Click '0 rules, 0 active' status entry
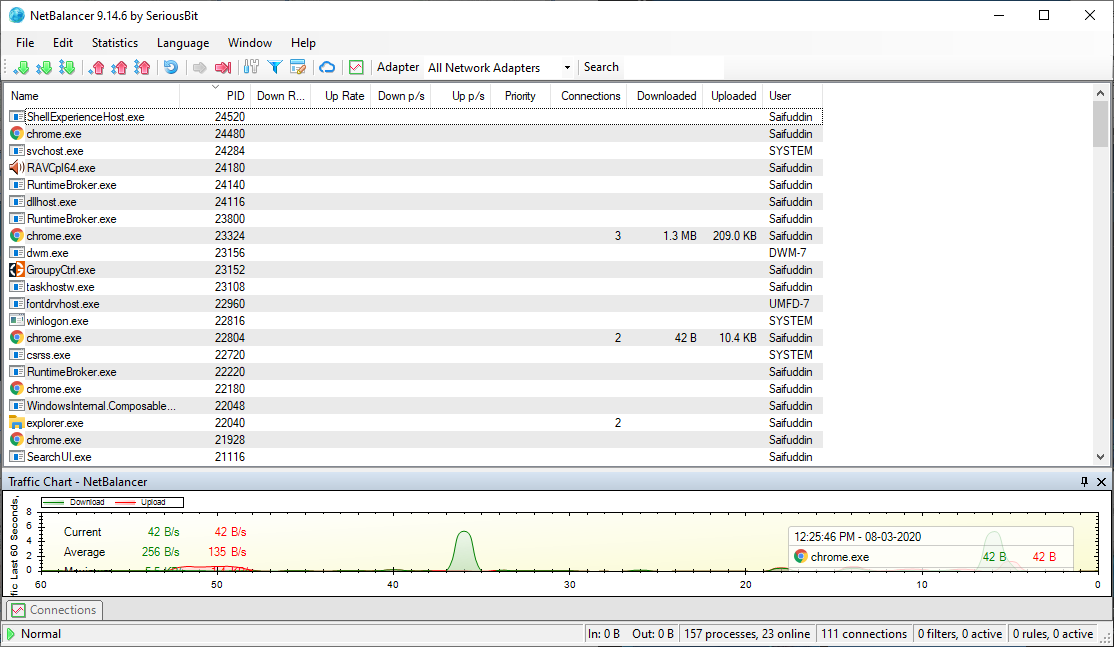1114x647 pixels. pyautogui.click(x=1053, y=634)
